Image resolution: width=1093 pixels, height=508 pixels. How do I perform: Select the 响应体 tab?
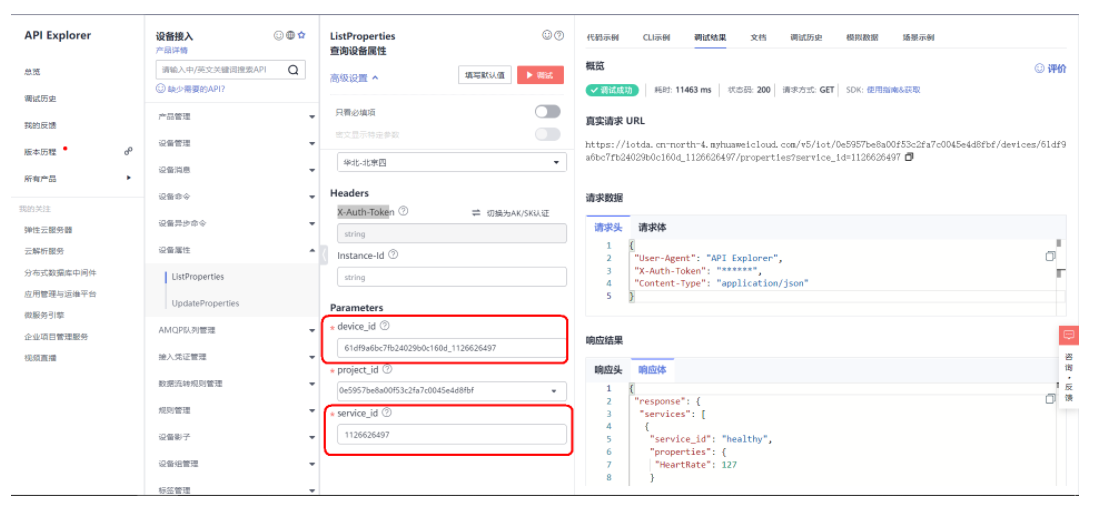coord(652,369)
